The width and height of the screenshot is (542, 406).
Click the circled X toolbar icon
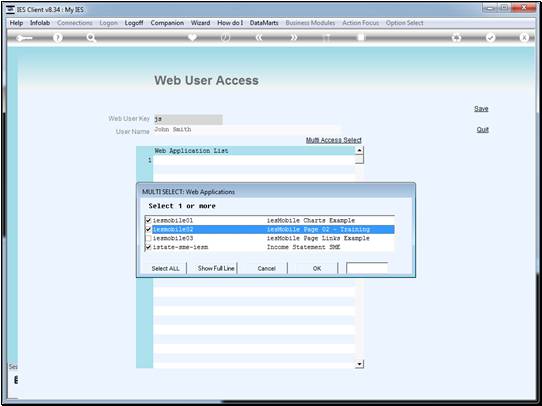click(524, 38)
